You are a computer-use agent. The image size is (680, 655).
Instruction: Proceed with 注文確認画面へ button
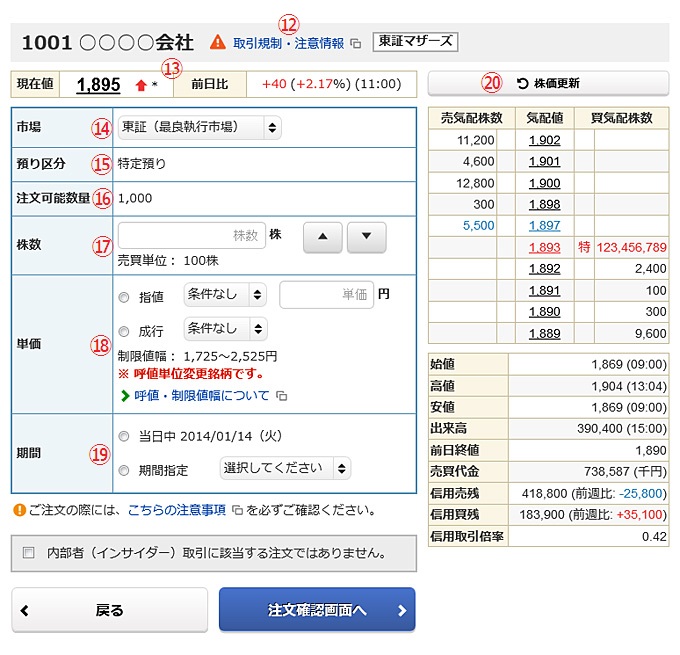[317, 609]
